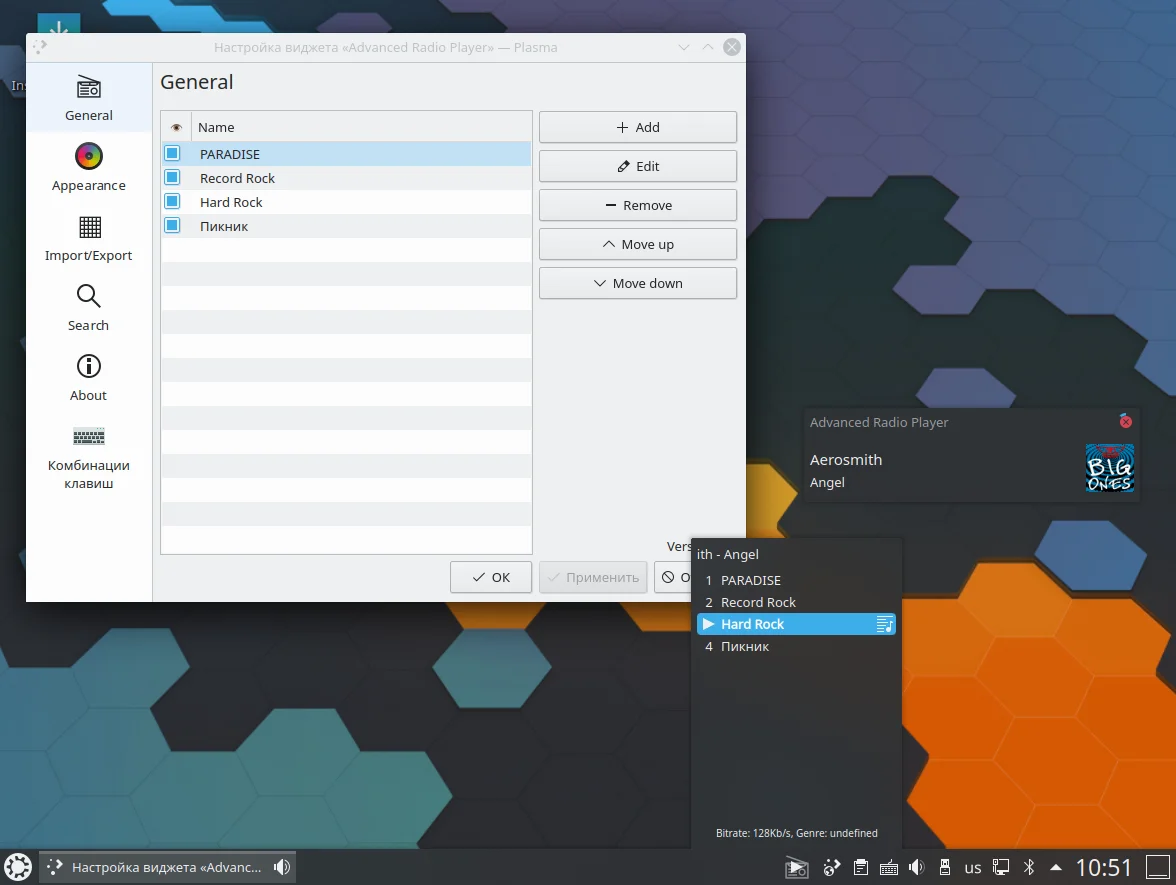Click the playlist music icon next to Hard Rock
The image size is (1176, 885).
(884, 623)
